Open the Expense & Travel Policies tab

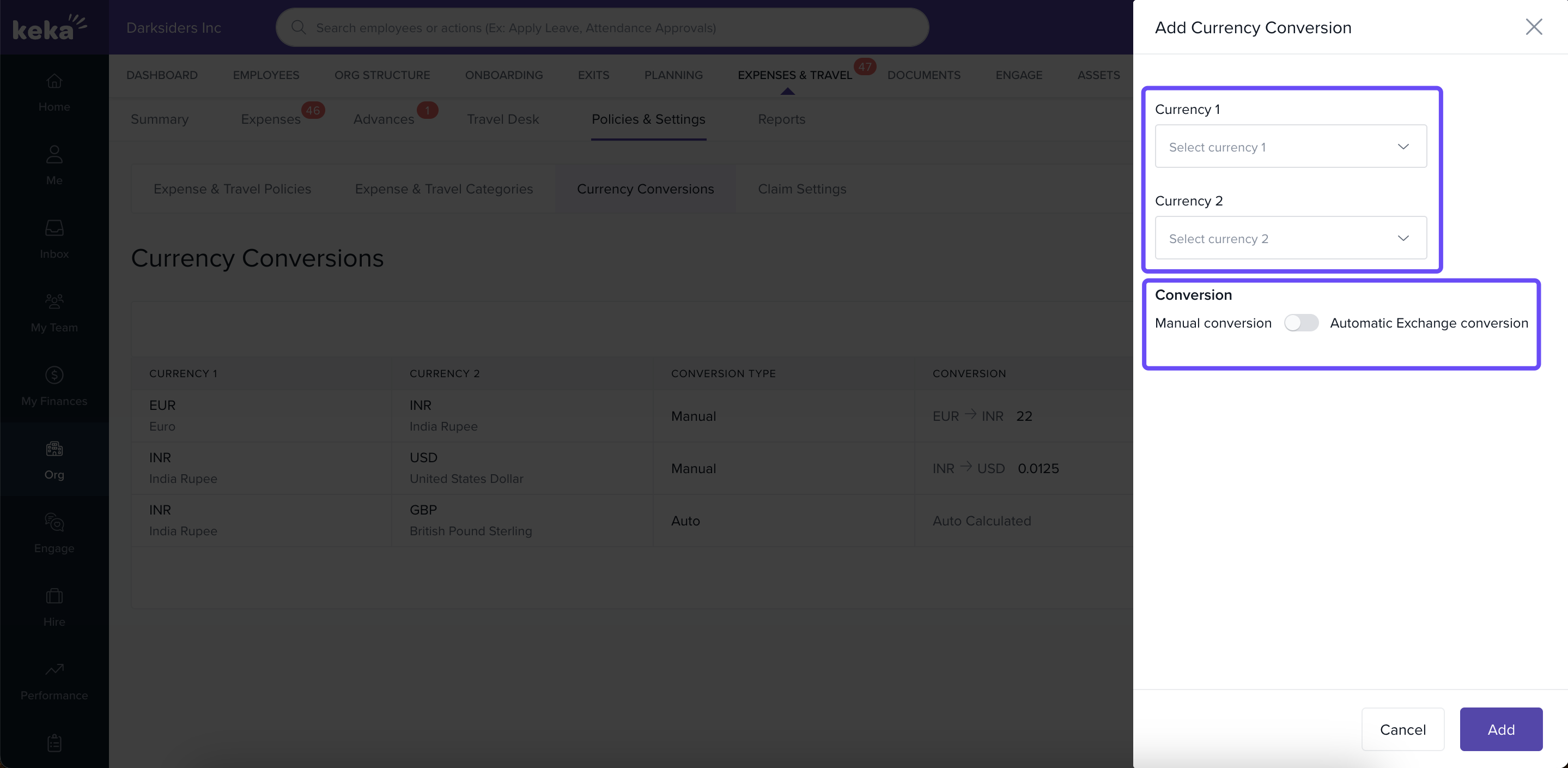tap(232, 189)
